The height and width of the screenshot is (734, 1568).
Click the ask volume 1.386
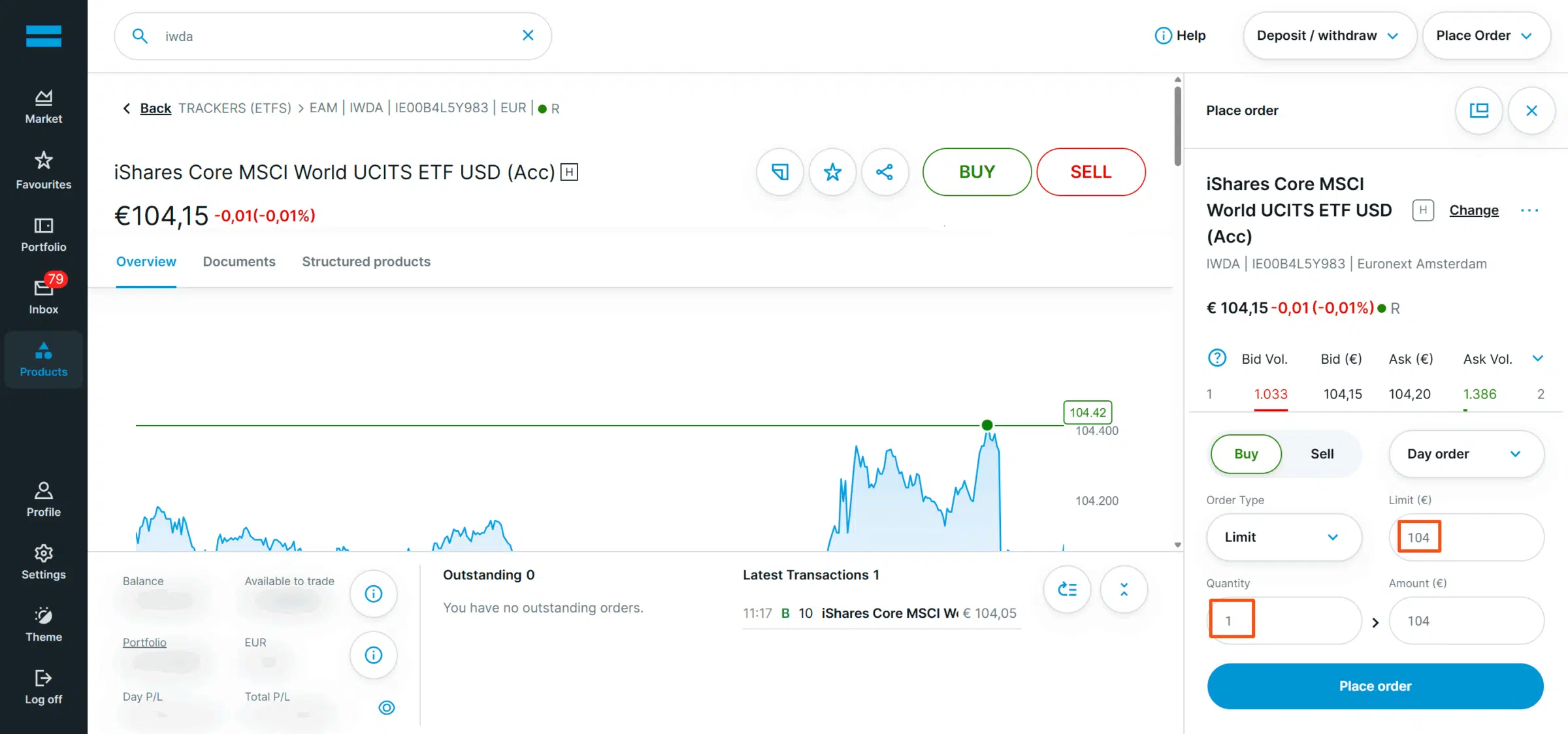[x=1480, y=394]
